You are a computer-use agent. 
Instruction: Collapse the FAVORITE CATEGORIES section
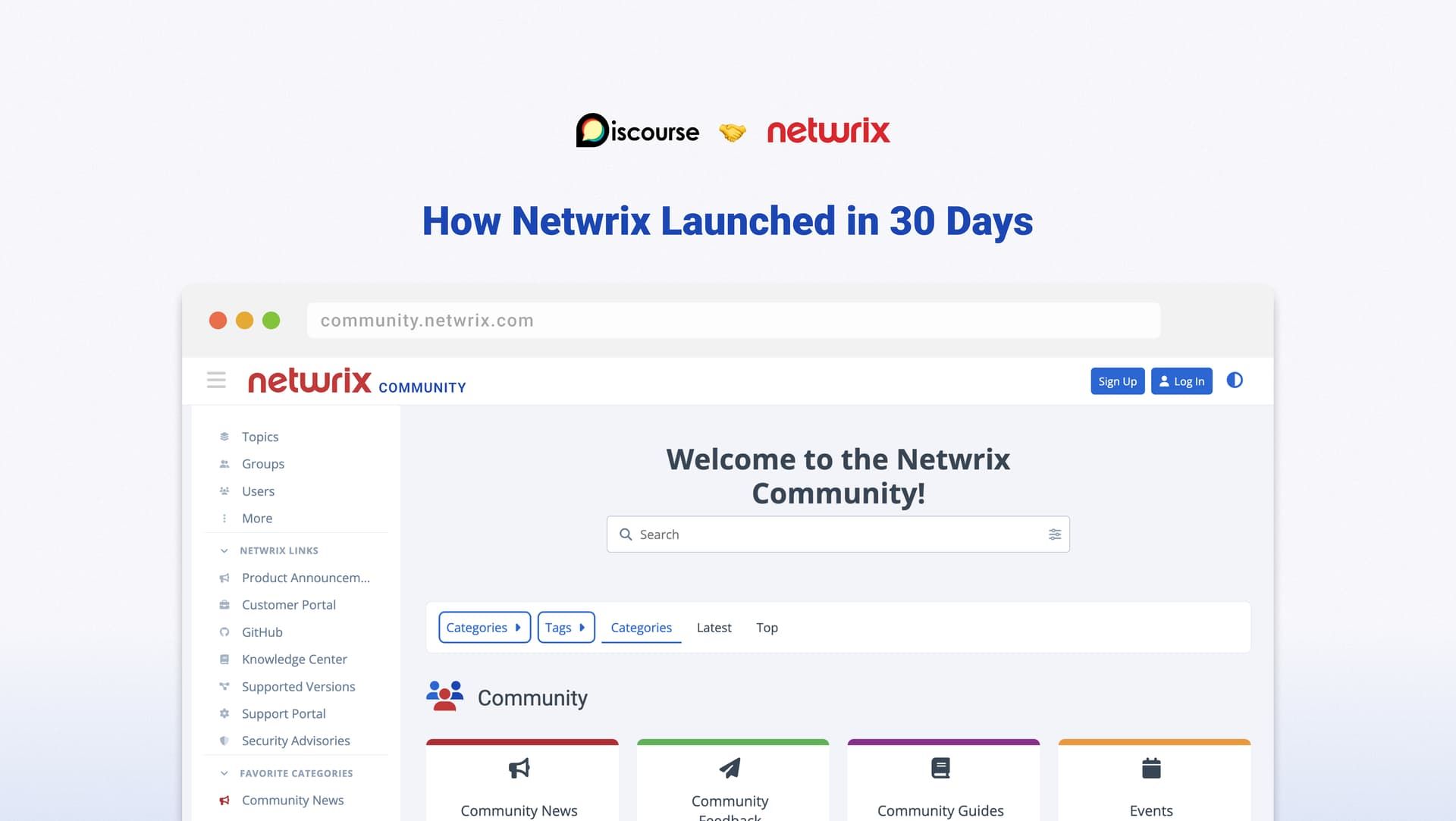(x=224, y=772)
